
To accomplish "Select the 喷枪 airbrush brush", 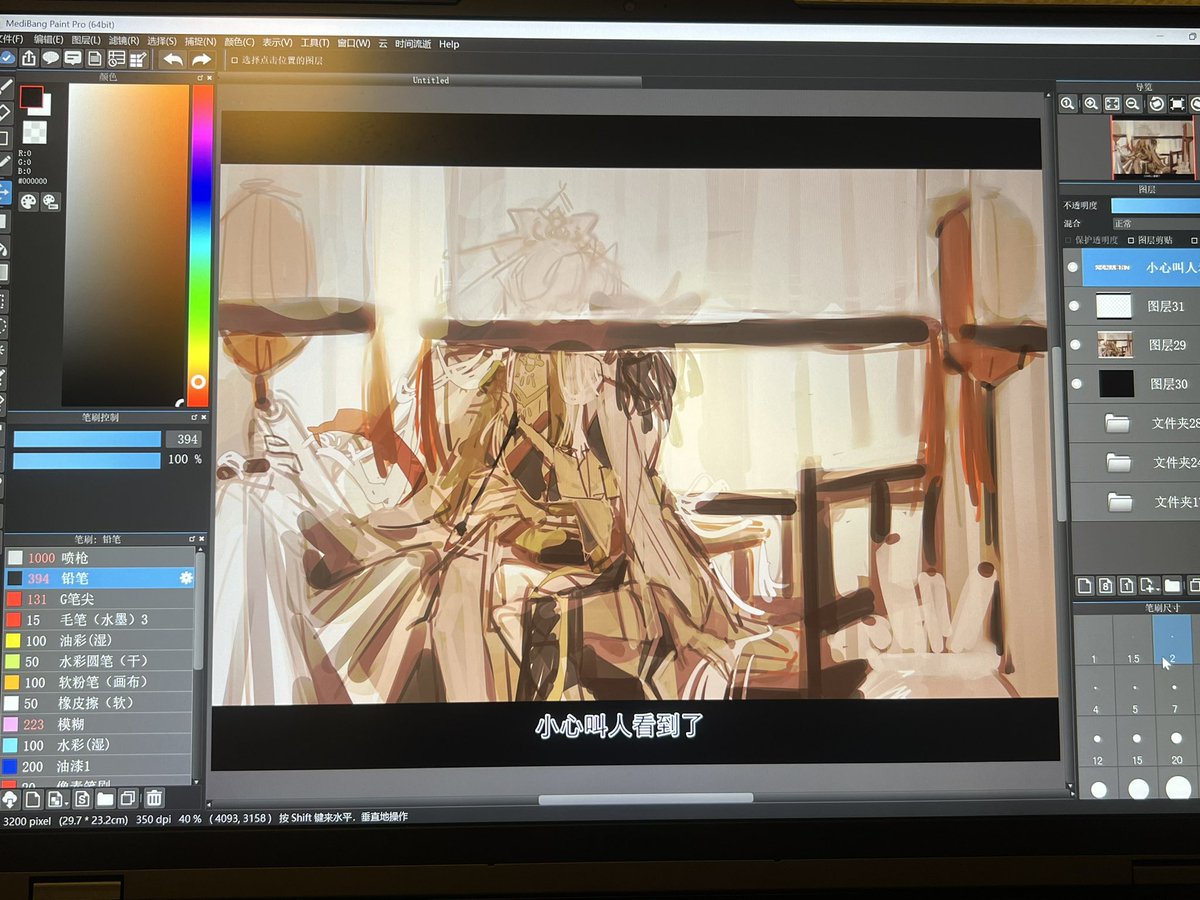I will [x=99, y=557].
